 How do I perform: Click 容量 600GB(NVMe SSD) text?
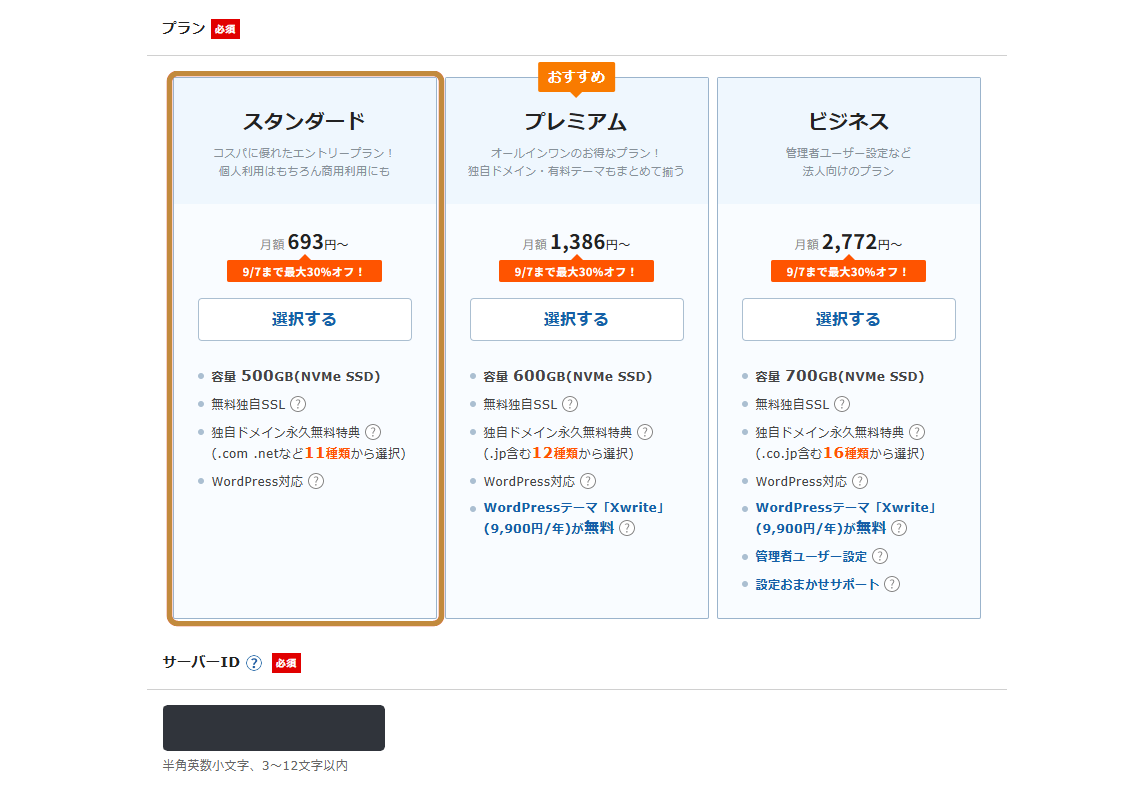567,376
